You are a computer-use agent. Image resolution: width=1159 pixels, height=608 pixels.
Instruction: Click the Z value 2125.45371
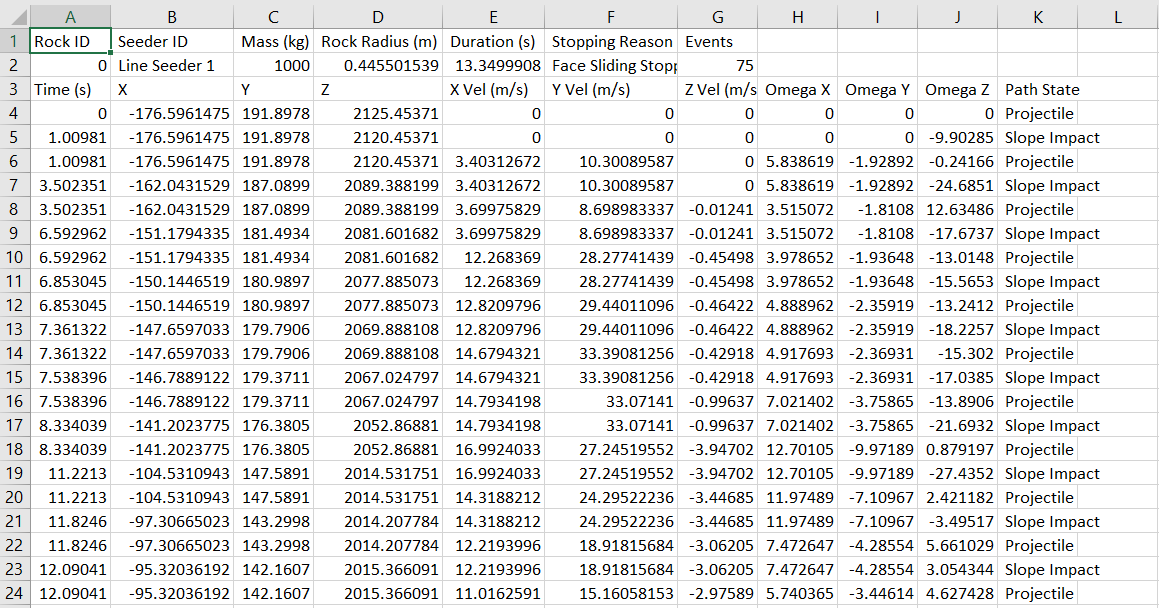[x=378, y=113]
